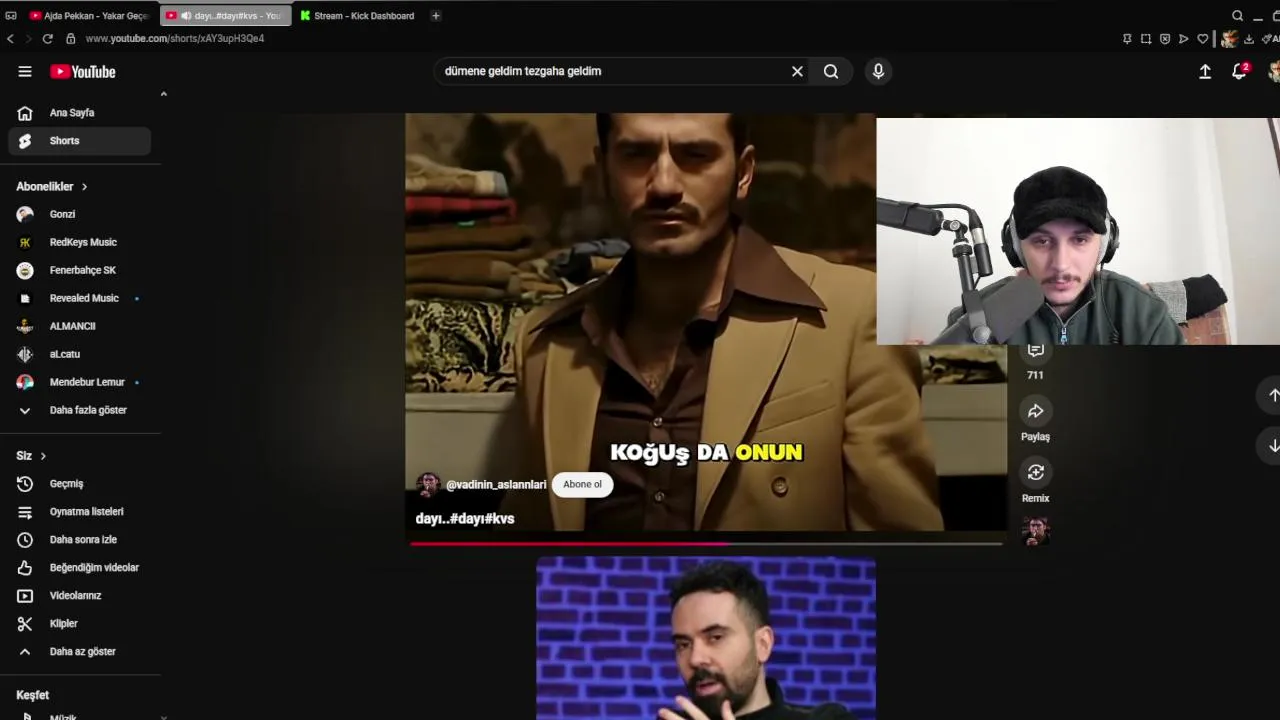
Task: Click channel avatar beside @vadinin_aslanlari
Action: (428, 485)
